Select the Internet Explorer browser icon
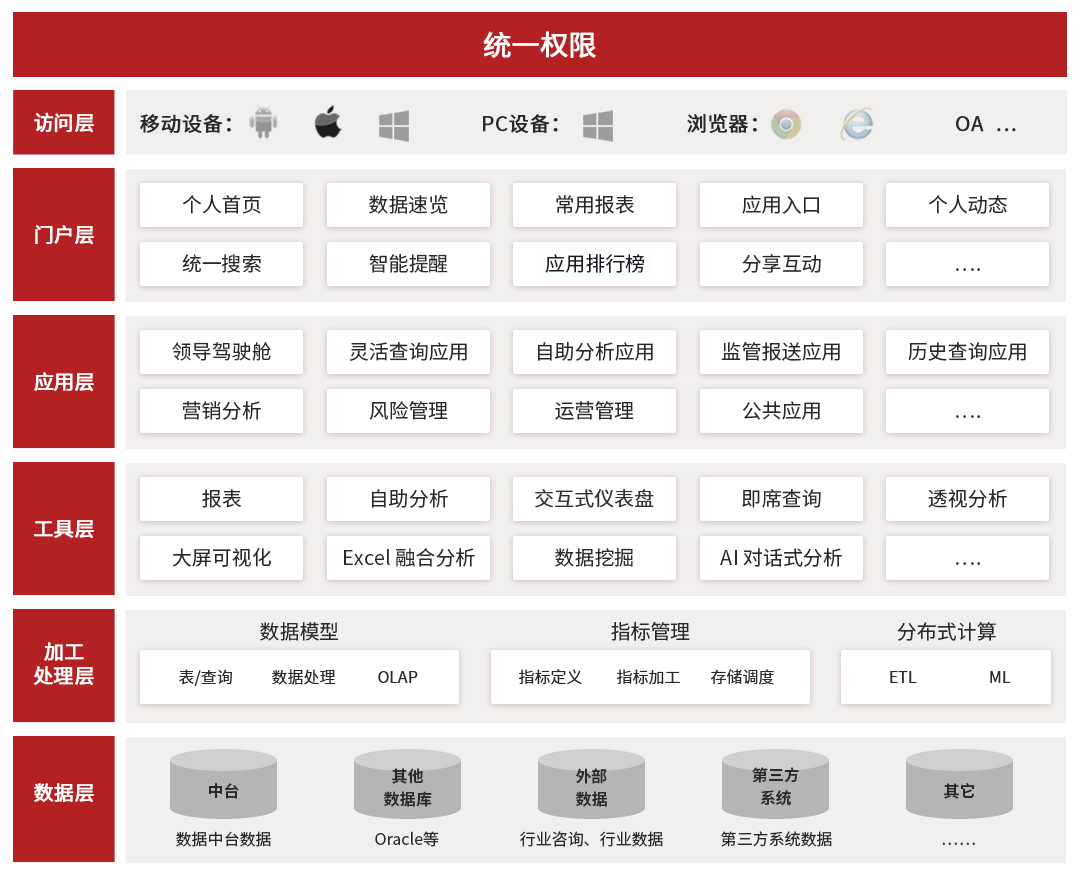Image resolution: width=1080 pixels, height=878 pixels. point(856,124)
